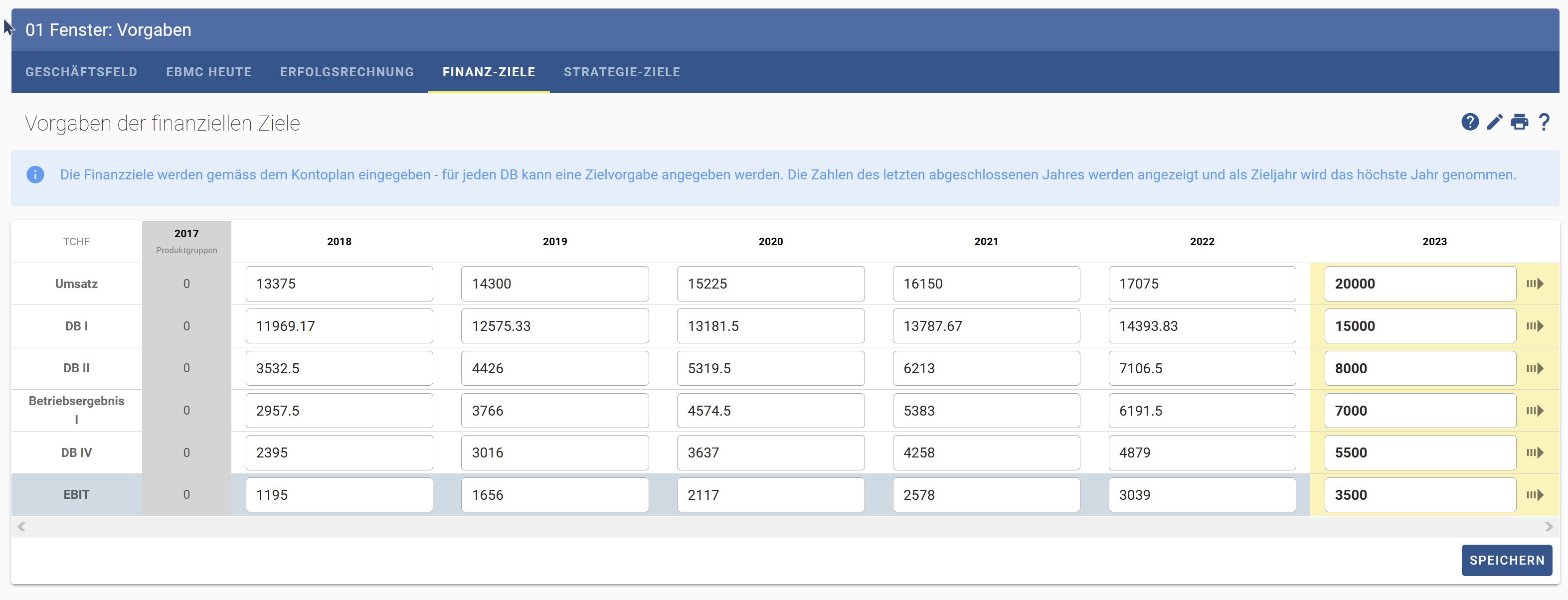Click the TCHF header cell

(77, 242)
